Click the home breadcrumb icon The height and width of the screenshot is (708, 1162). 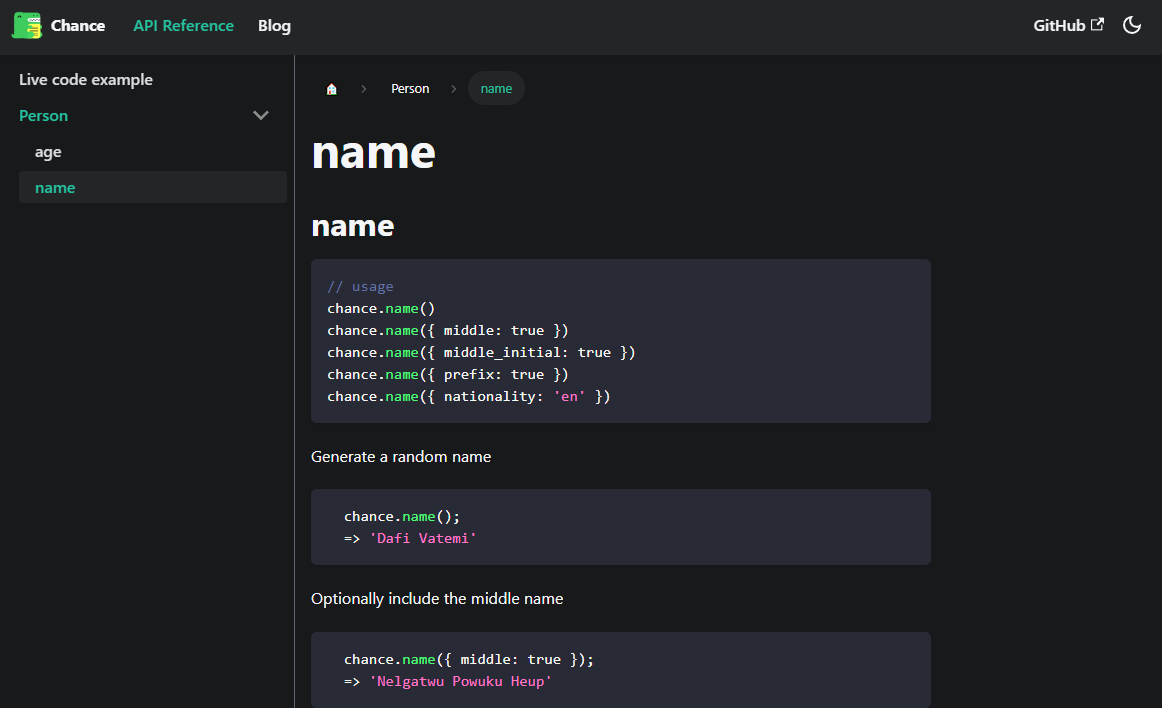coord(331,89)
